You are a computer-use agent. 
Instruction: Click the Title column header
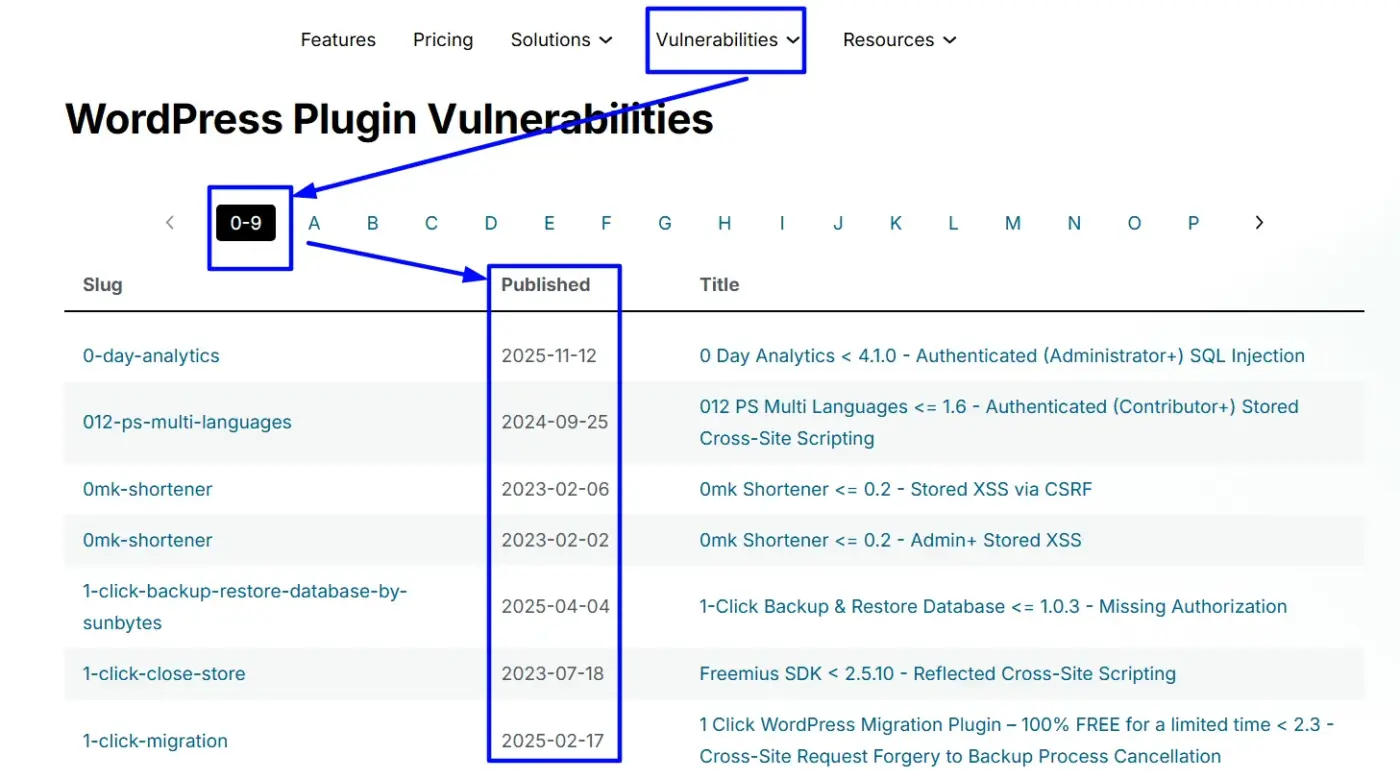pos(719,285)
